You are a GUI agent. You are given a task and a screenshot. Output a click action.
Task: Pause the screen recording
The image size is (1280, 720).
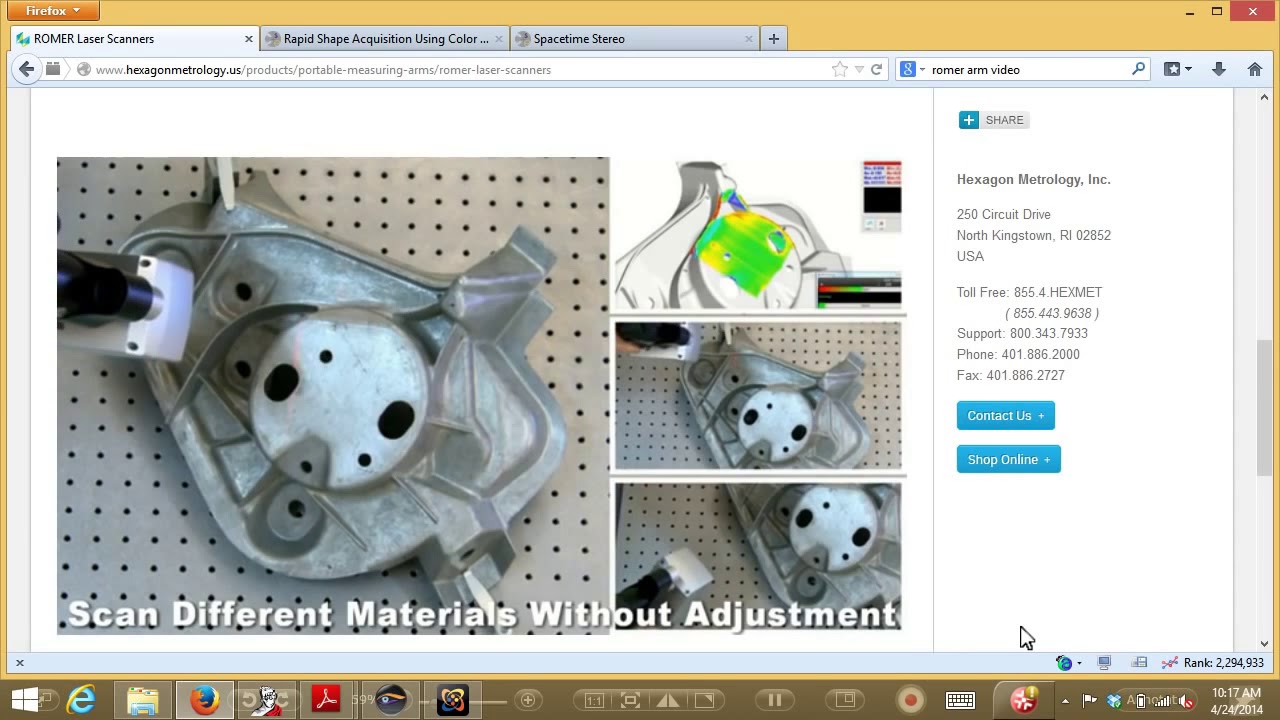tap(774, 700)
